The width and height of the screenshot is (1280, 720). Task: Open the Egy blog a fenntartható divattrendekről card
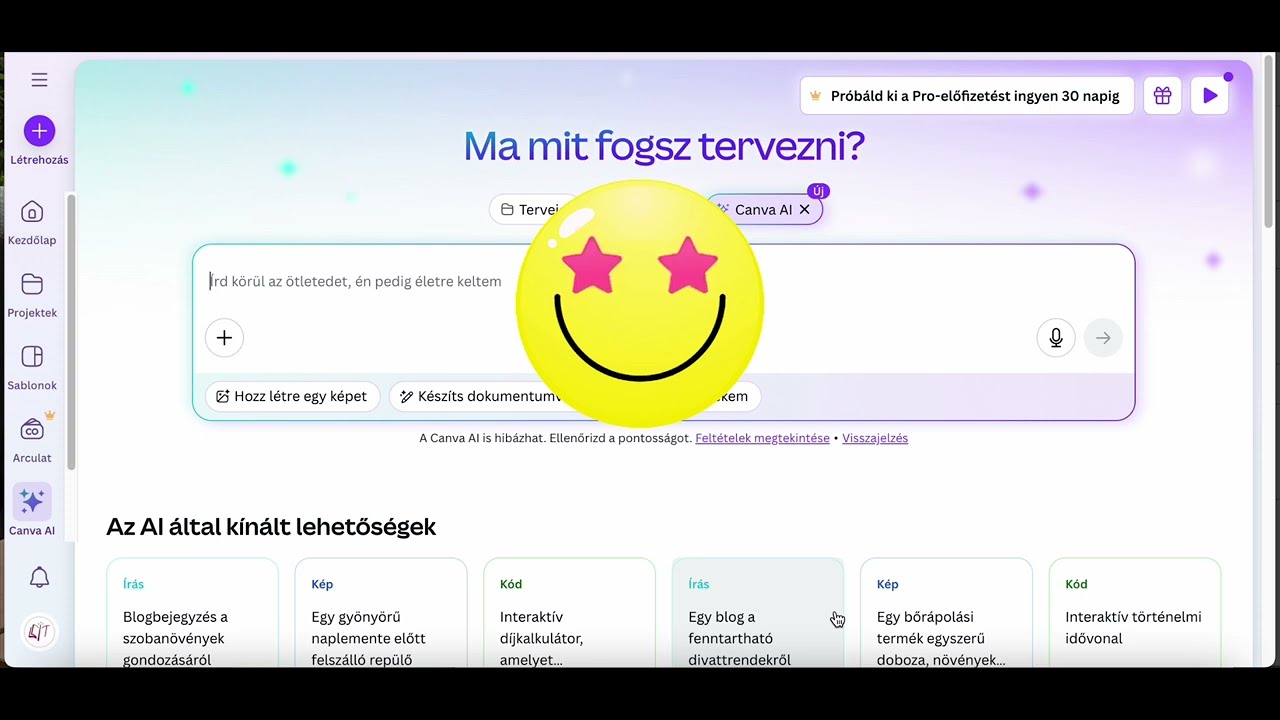pos(758,613)
